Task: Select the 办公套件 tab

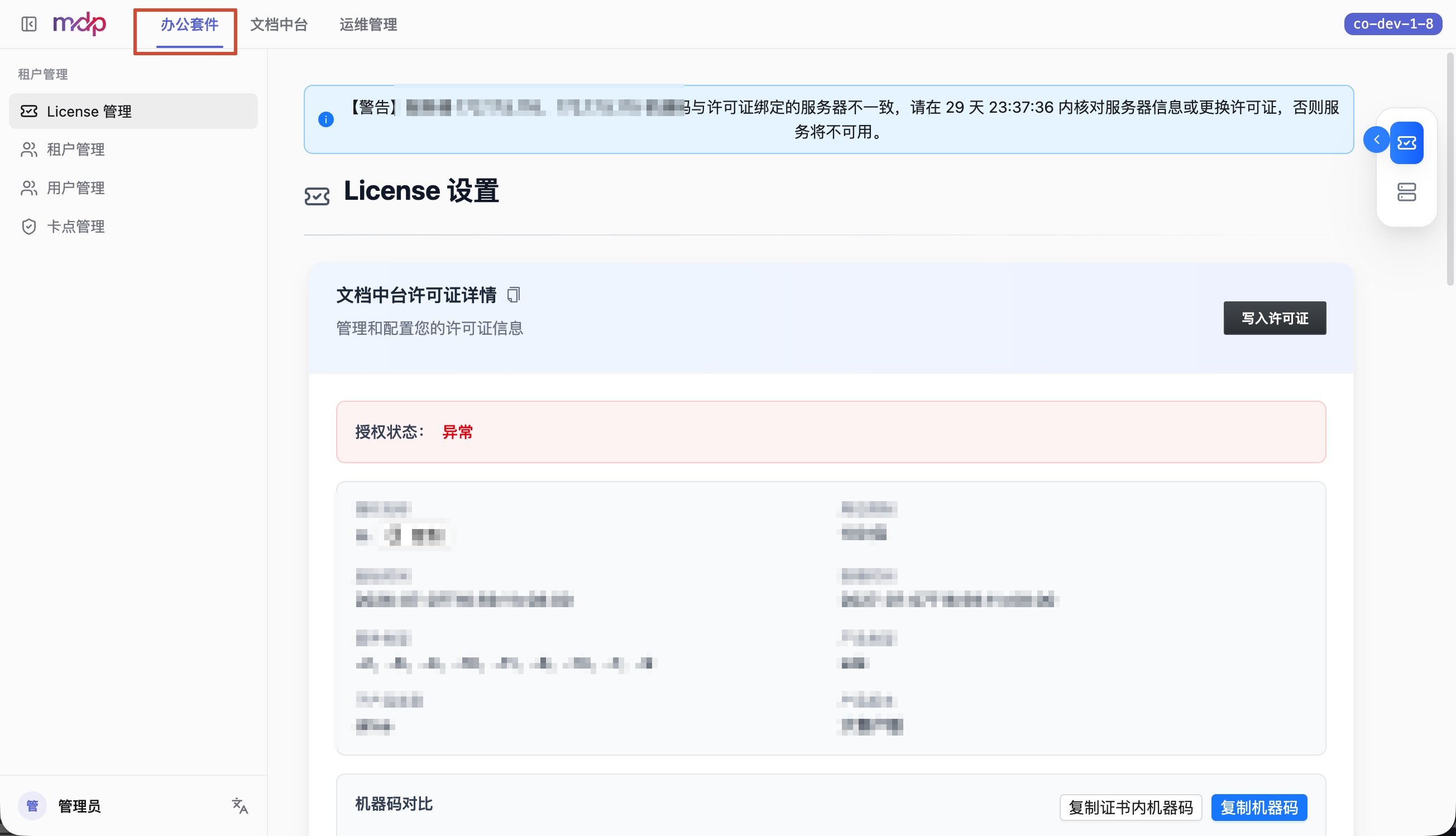Action: click(x=190, y=24)
